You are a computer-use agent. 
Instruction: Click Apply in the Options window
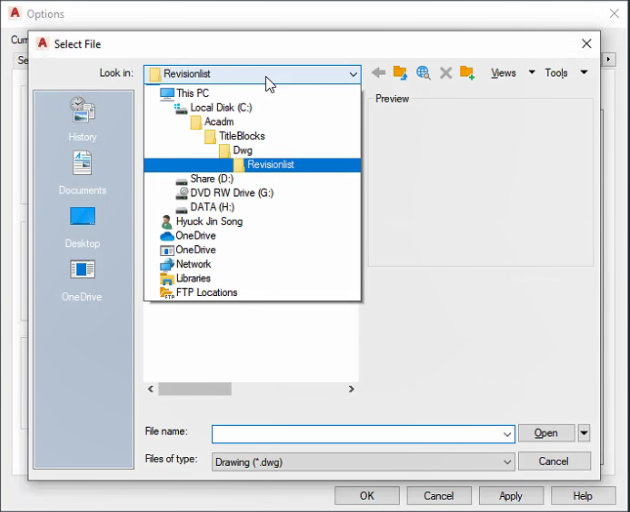pyautogui.click(x=511, y=496)
